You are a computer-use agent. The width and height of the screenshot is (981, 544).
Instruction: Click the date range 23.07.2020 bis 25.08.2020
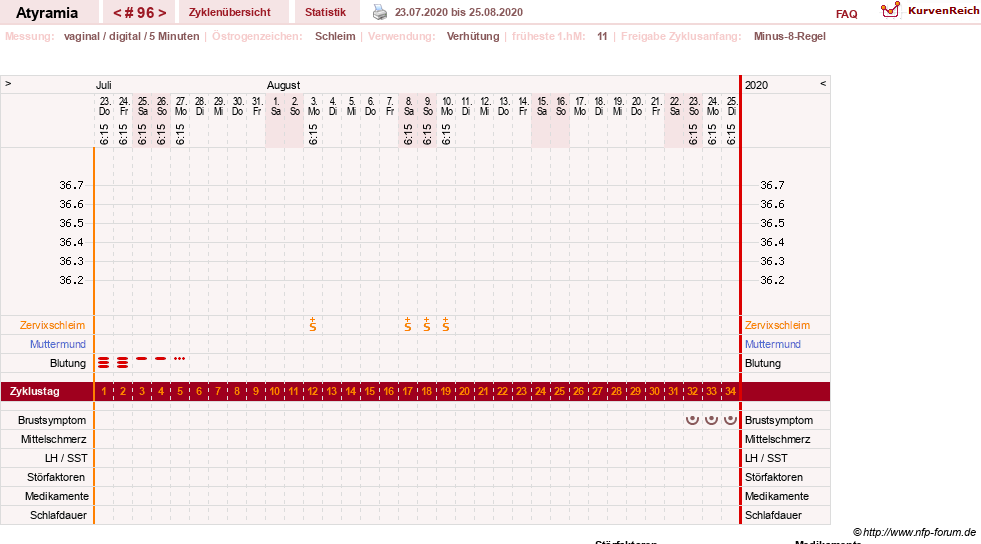[x=459, y=12]
